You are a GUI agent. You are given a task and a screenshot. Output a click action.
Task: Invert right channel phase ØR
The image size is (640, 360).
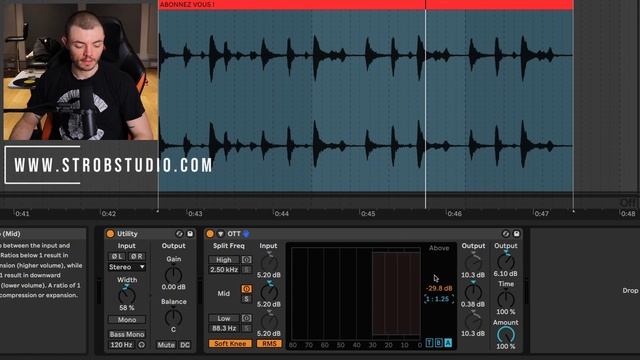point(136,256)
